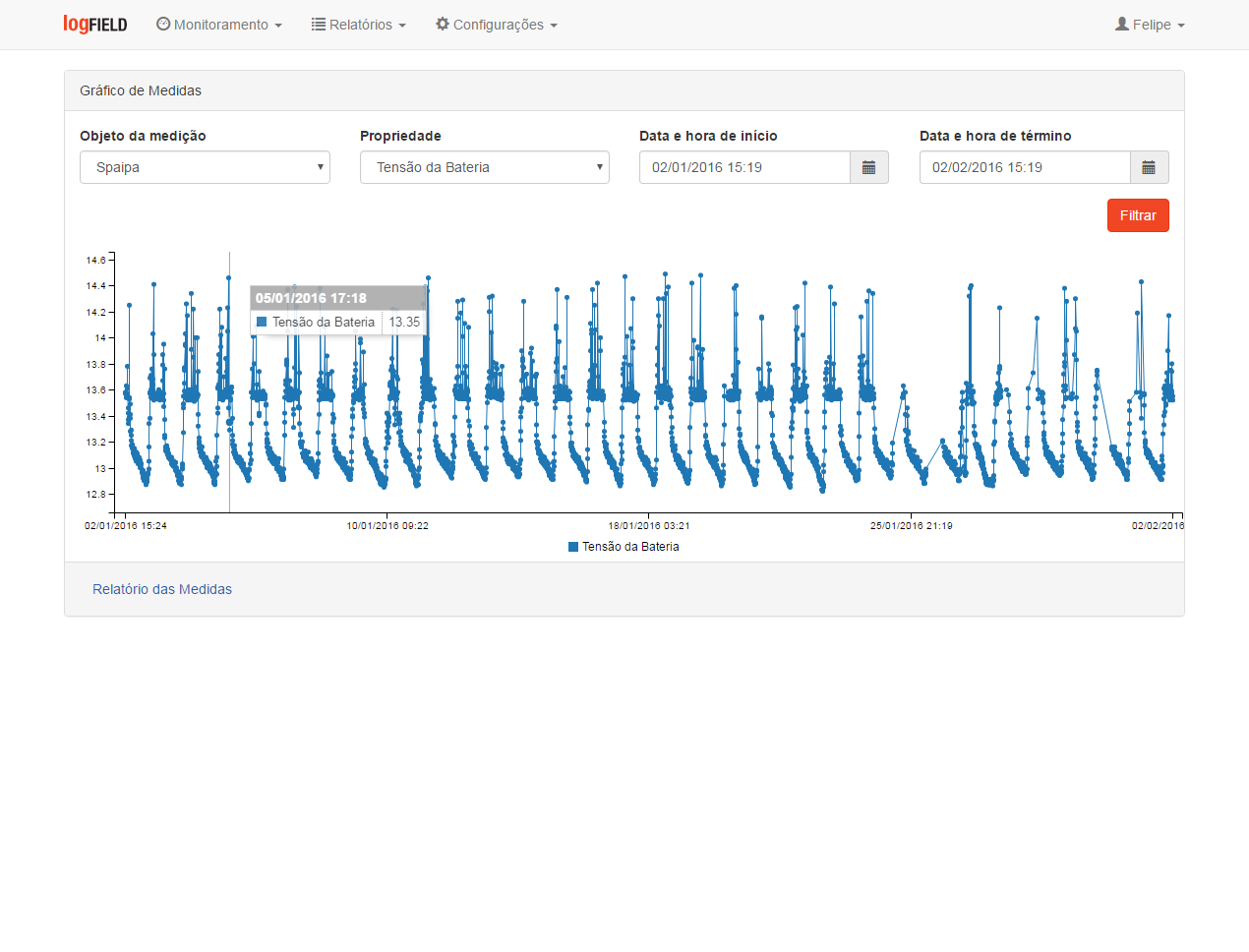Click blue legend square for Tensão da Bateria
The image size is (1249, 952).
coord(573,547)
